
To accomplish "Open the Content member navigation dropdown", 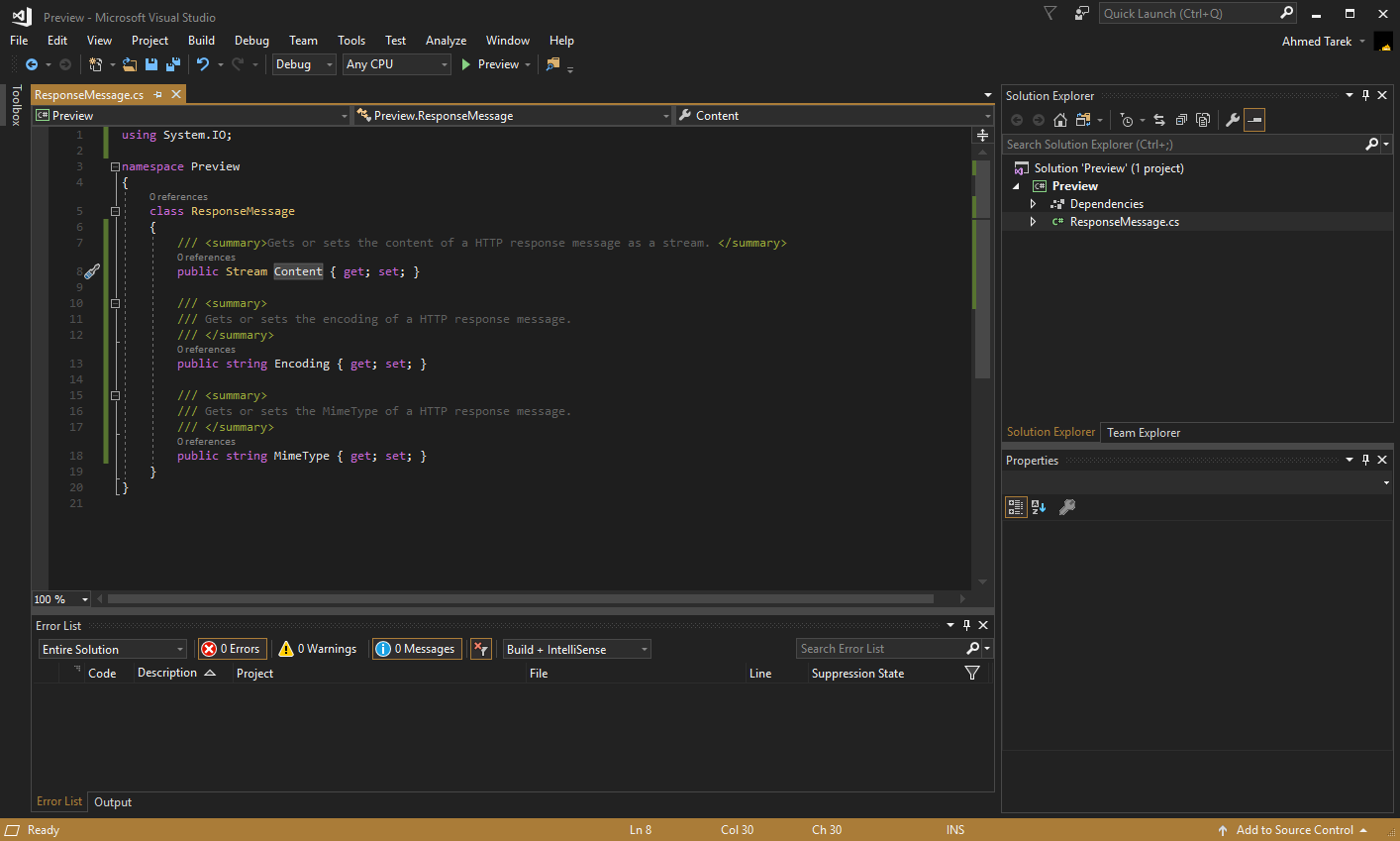I will click(835, 116).
